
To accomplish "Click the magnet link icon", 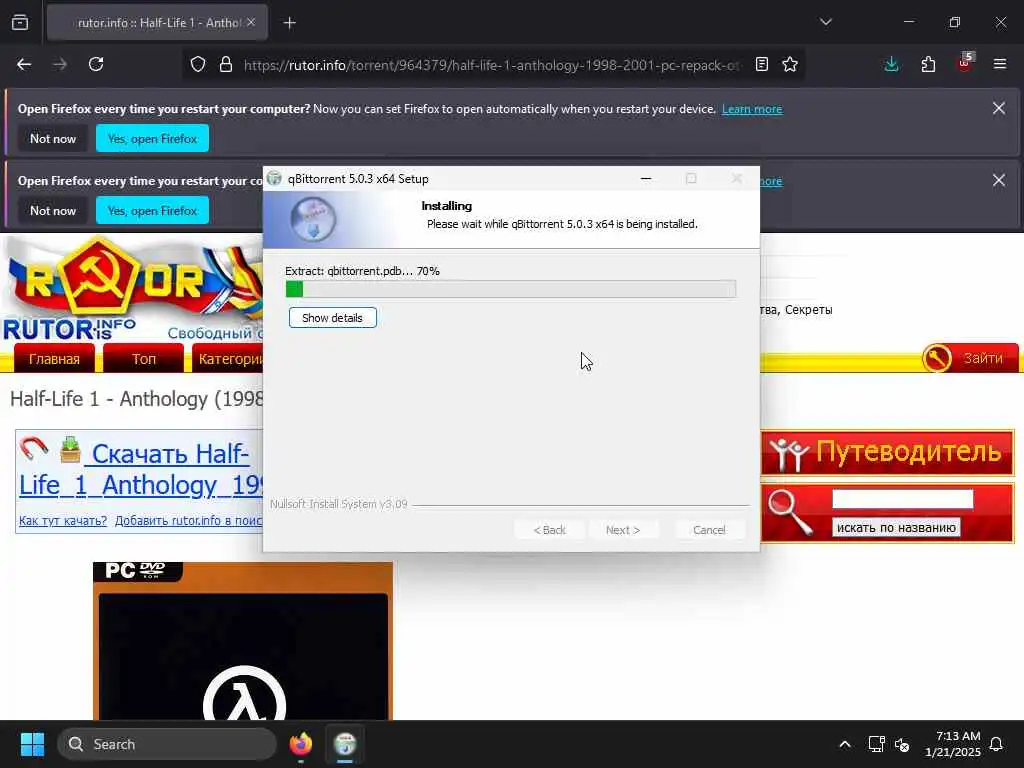I will click(33, 449).
